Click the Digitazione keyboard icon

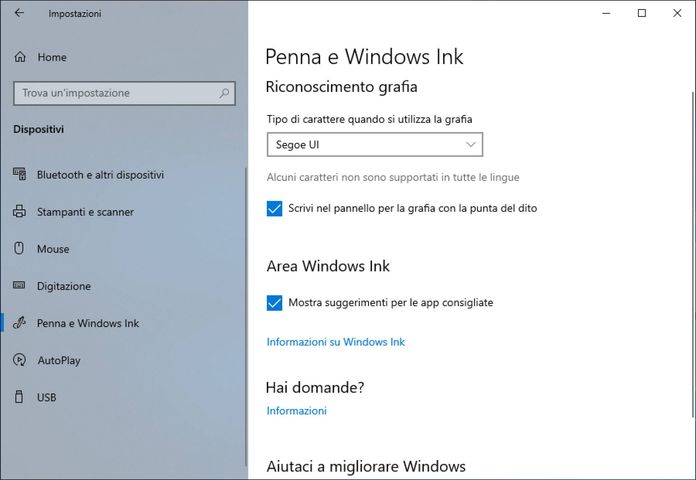click(x=19, y=286)
